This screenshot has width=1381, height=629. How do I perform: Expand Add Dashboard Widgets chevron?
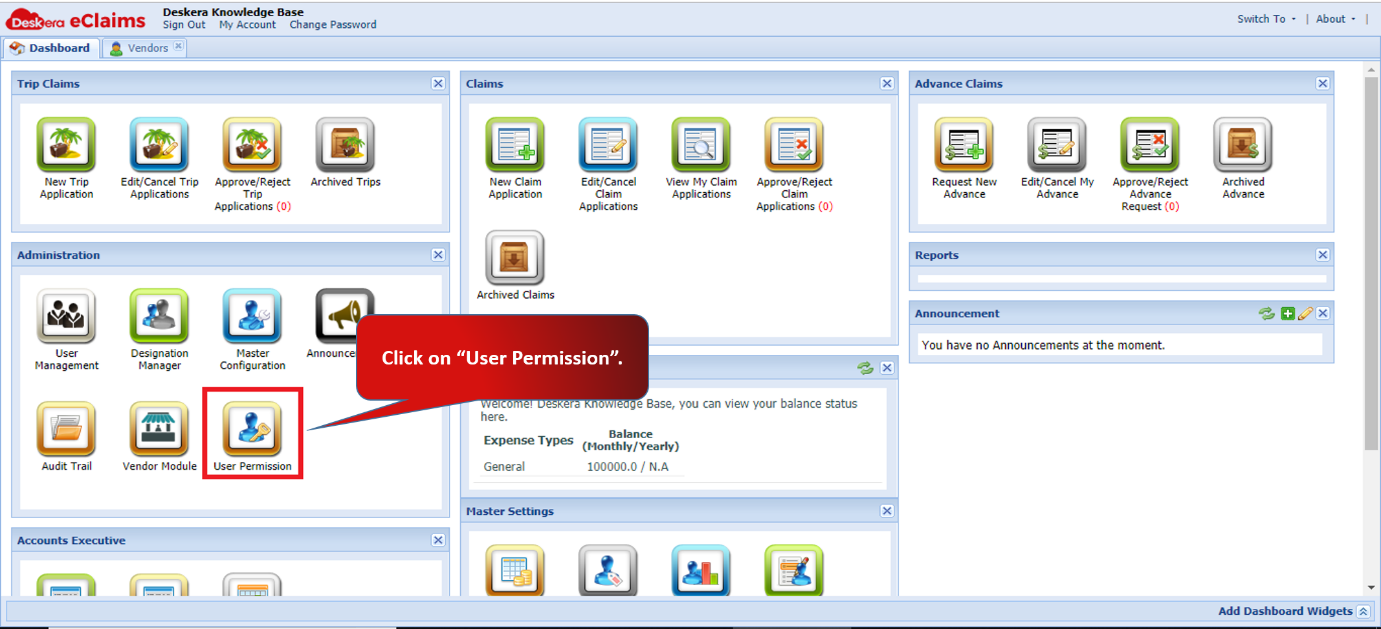(x=1363, y=611)
